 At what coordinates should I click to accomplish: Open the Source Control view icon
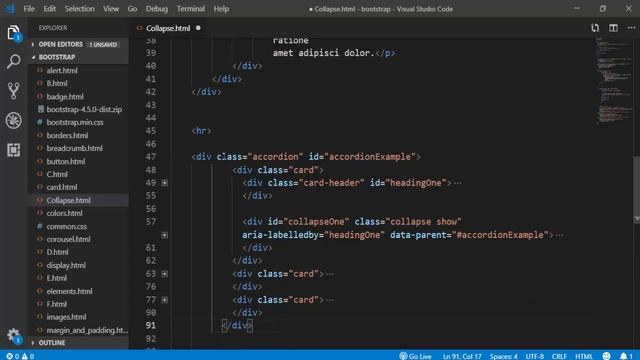[x=13, y=91]
